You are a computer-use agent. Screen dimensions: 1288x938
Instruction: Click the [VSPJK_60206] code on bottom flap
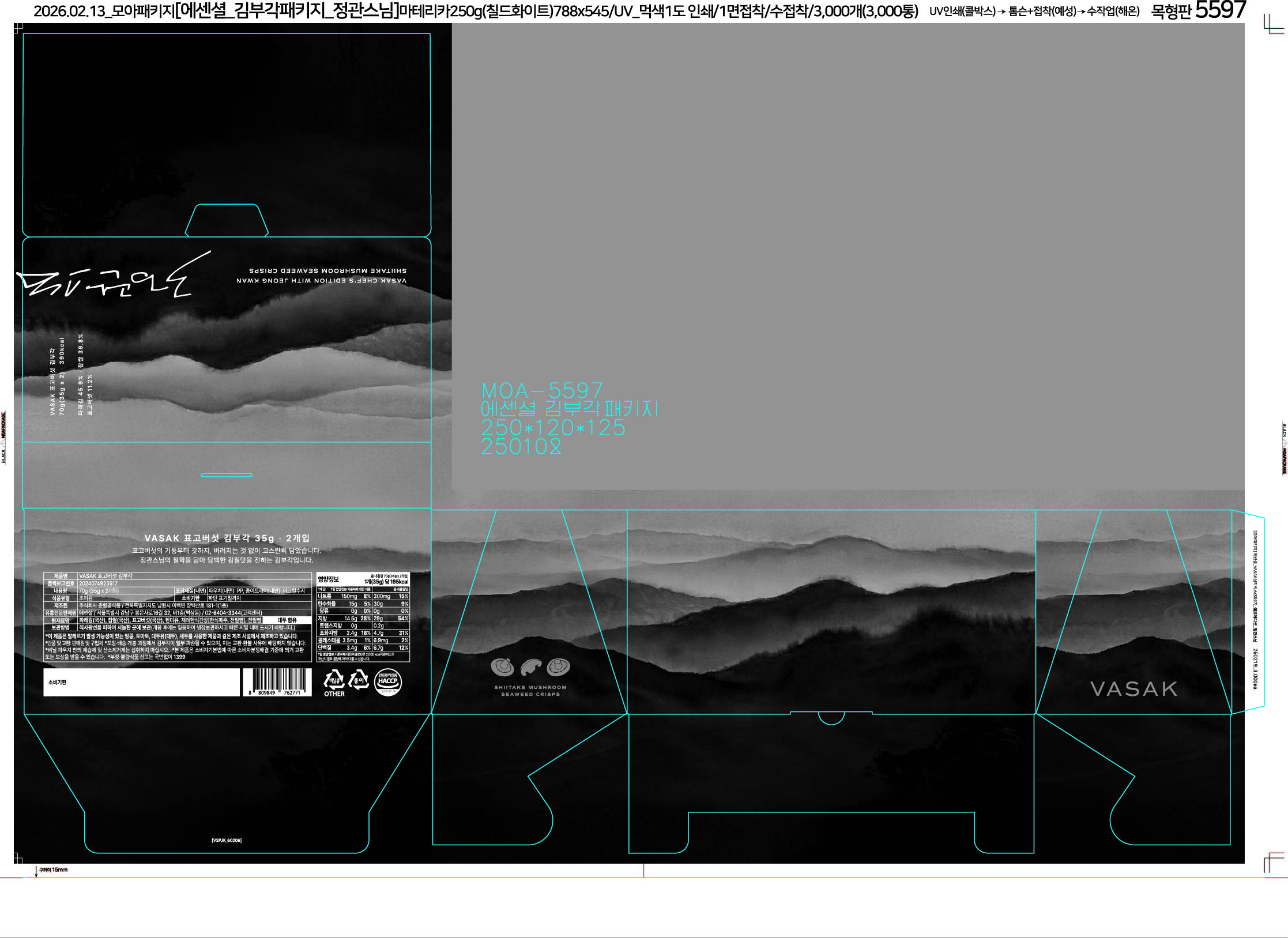pyautogui.click(x=227, y=841)
